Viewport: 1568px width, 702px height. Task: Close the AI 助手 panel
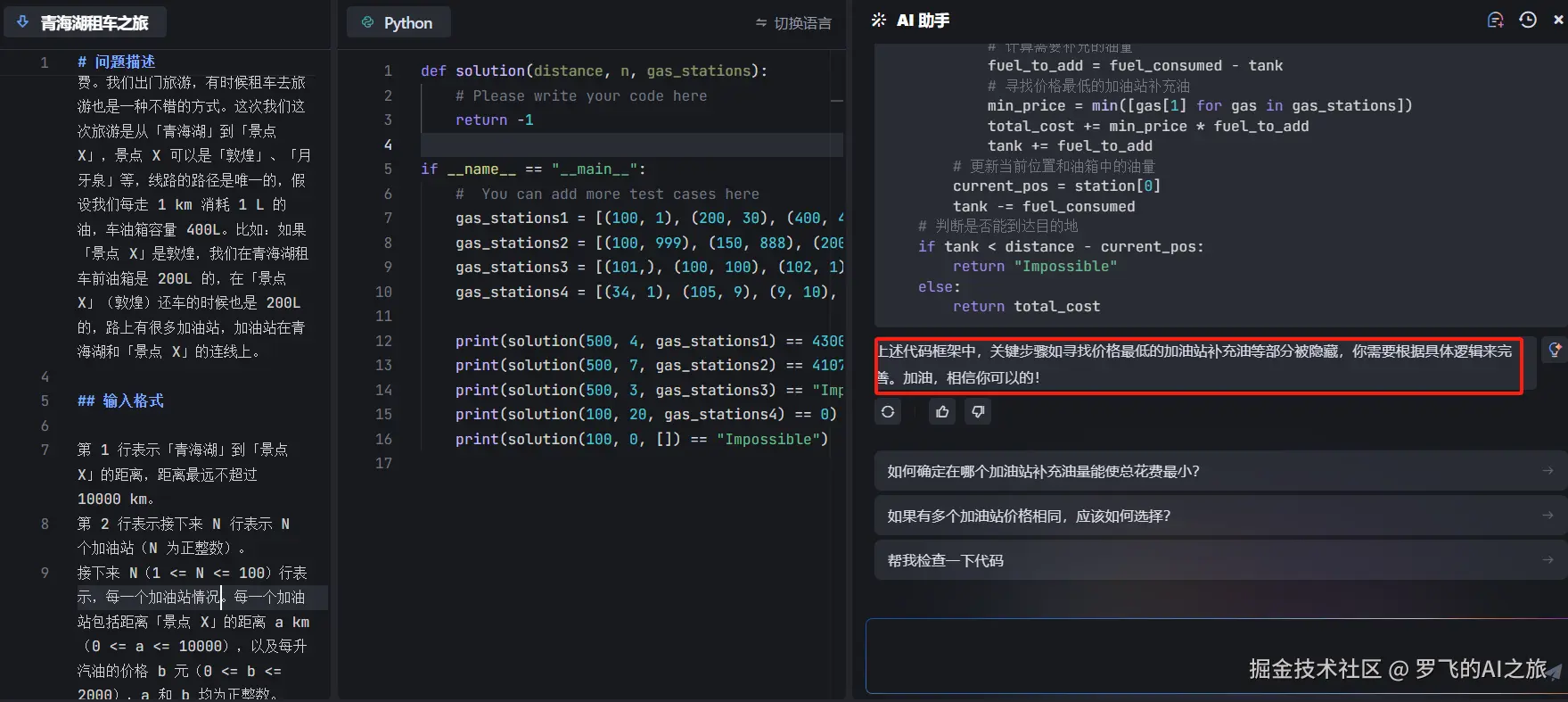1557,20
